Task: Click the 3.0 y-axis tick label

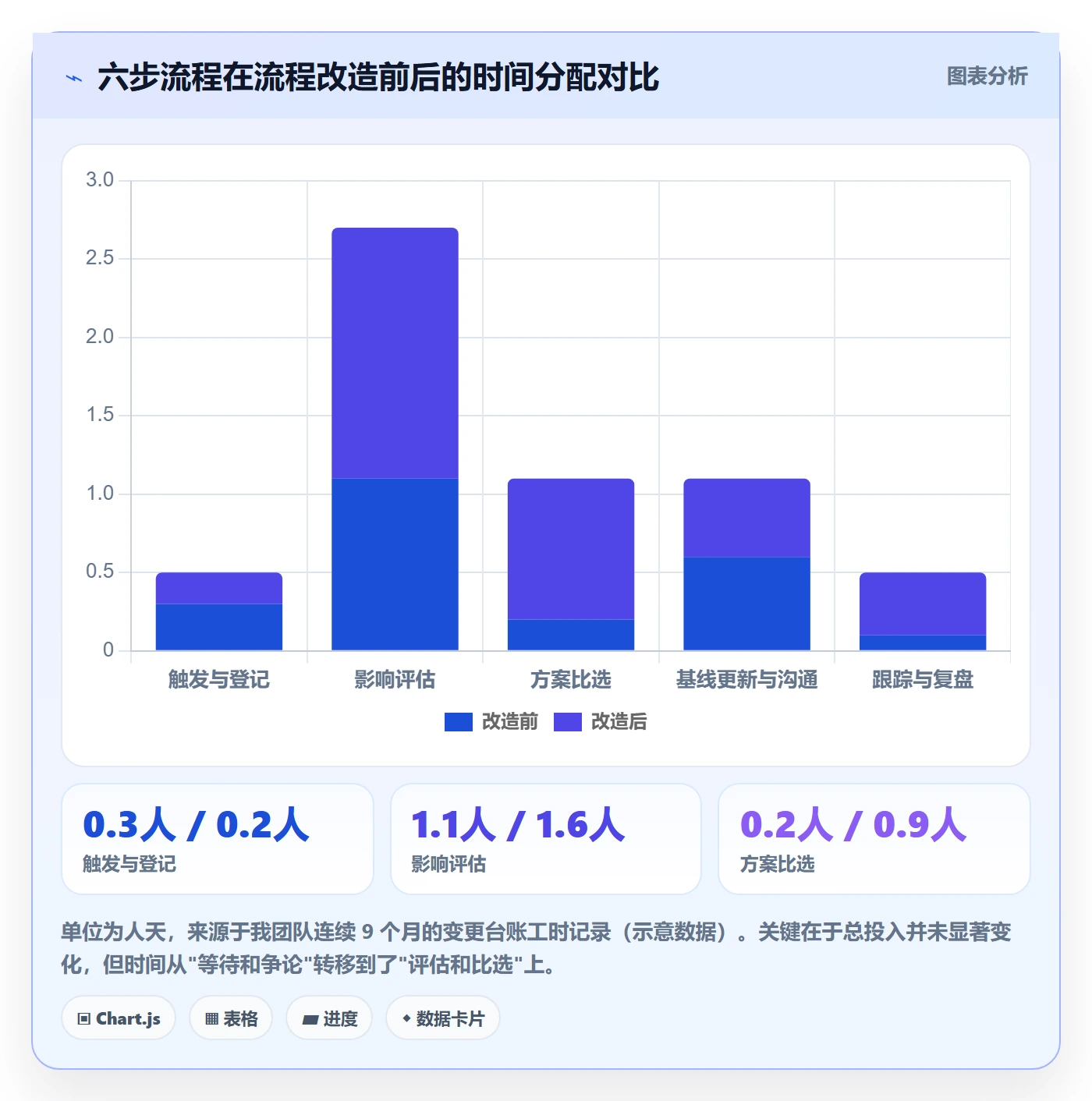Action: click(100, 180)
